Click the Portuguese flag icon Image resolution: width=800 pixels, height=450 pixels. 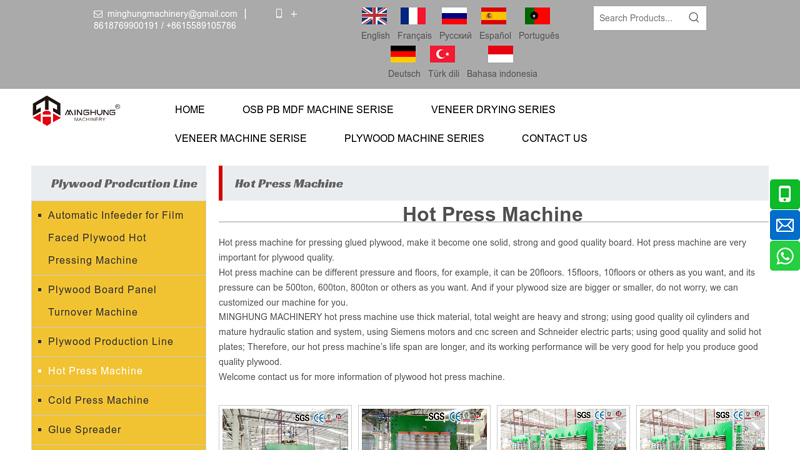coord(537,16)
